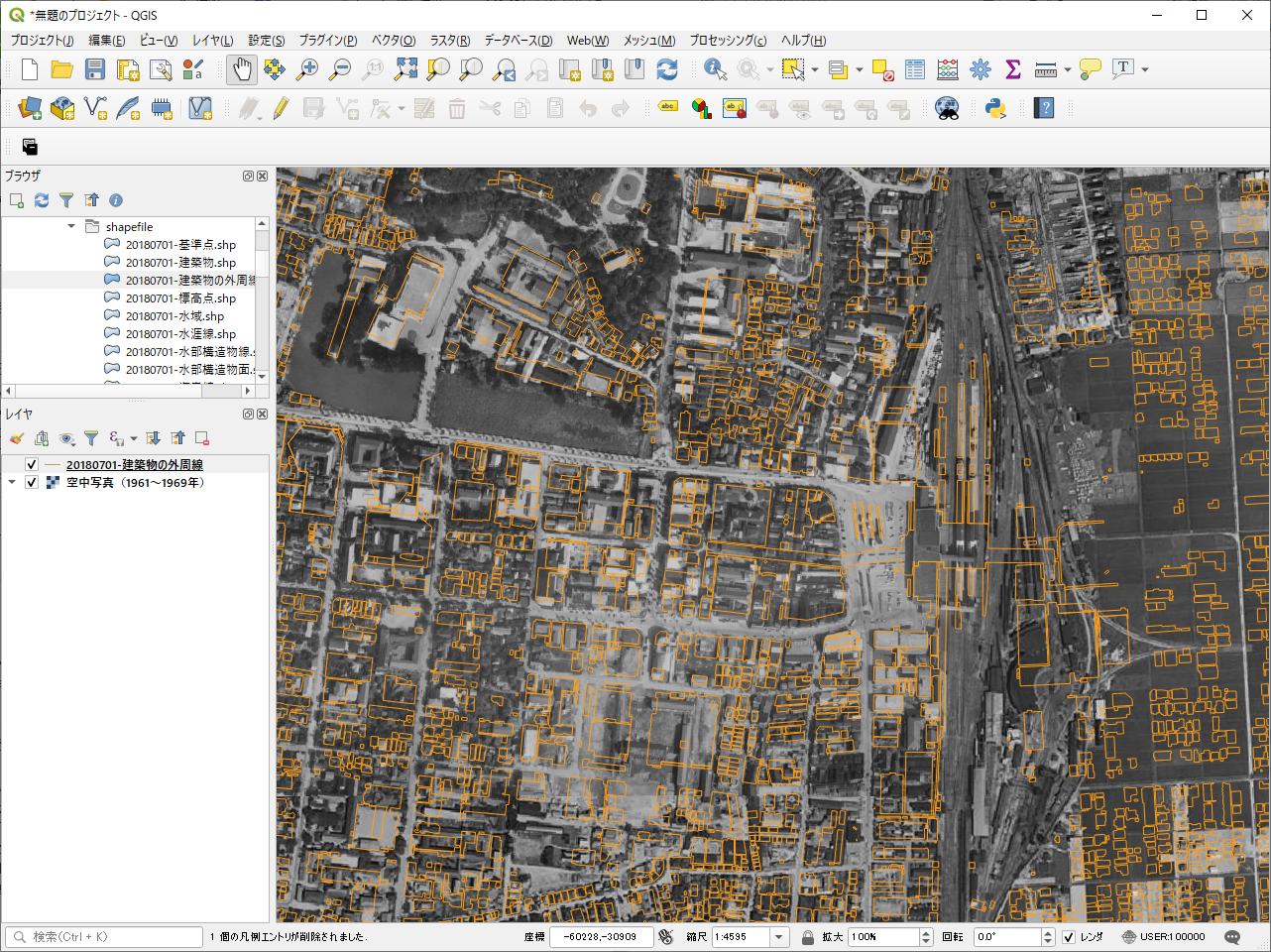Open the ラスタ menu
Image resolution: width=1271 pixels, height=952 pixels.
(x=448, y=41)
